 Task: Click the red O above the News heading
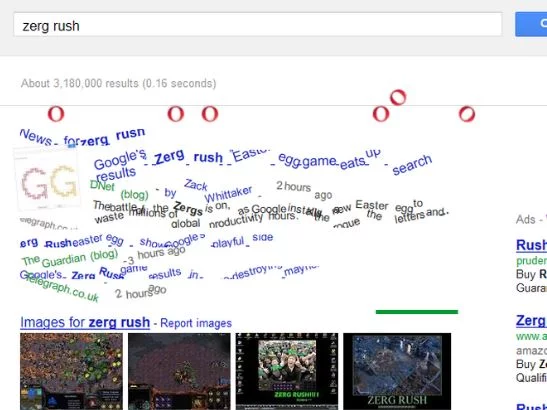pyautogui.click(x=56, y=114)
